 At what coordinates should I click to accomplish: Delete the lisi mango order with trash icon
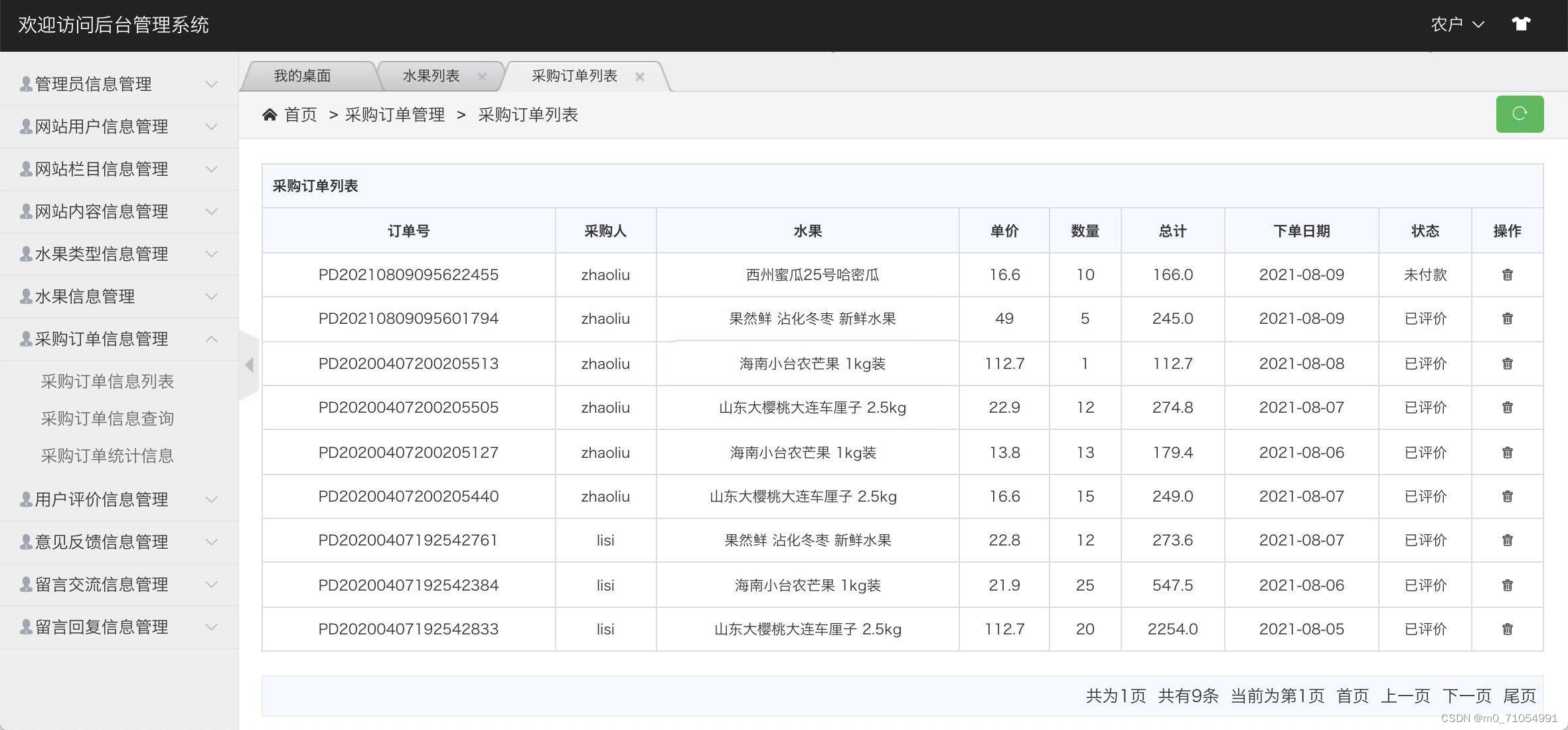coord(1508,585)
